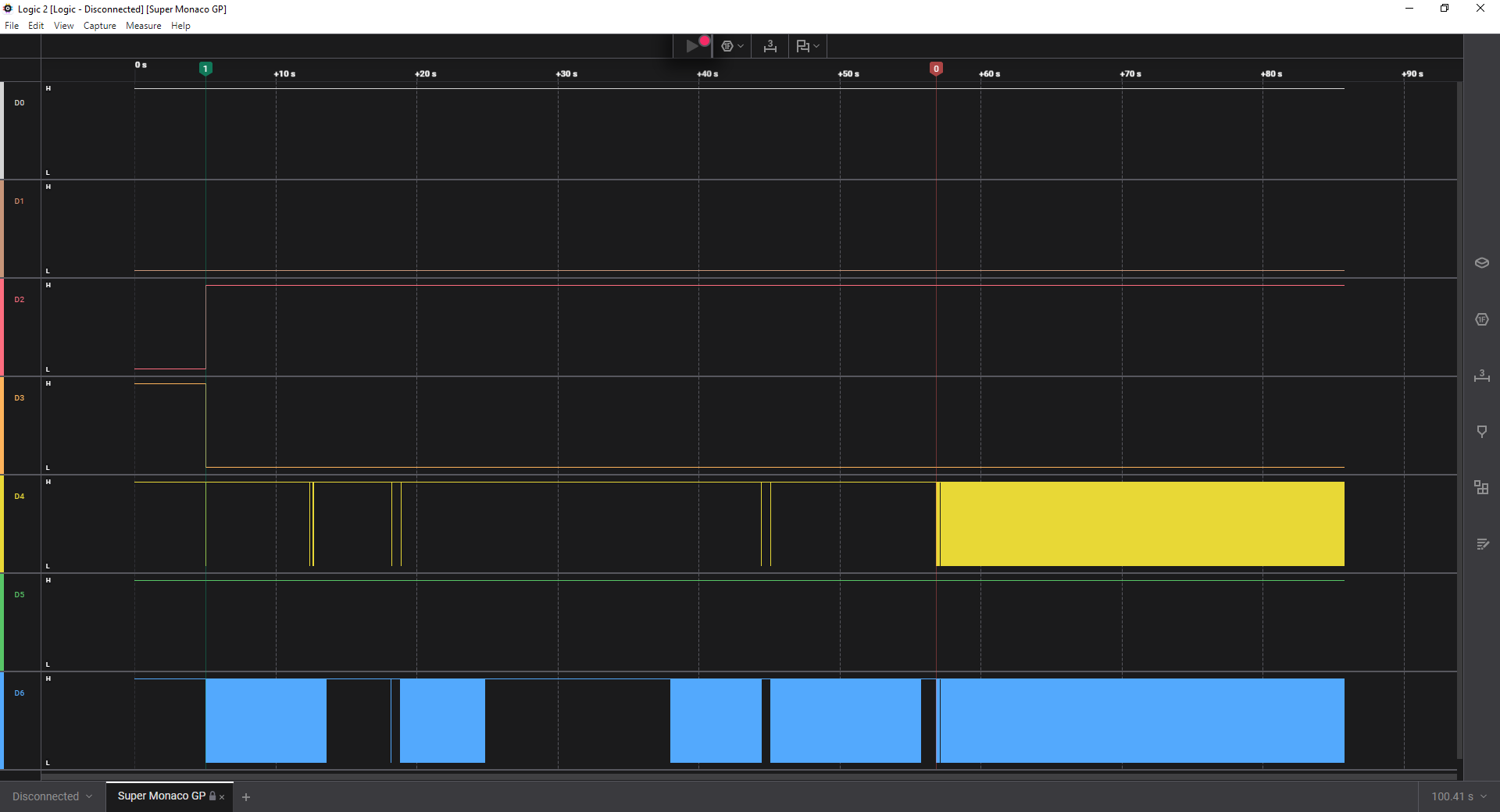Screen dimensions: 1500x812
Task: Open Device Settings layers icon in sidebar
Action: tap(1481, 263)
